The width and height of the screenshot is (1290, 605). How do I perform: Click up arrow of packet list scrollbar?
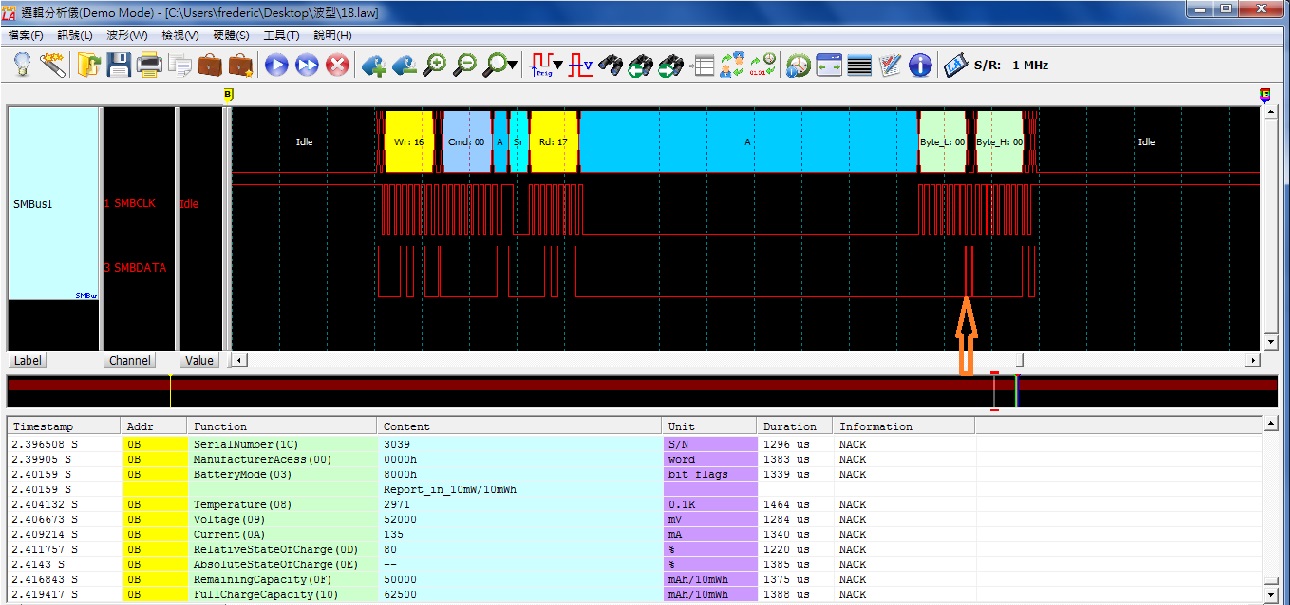click(1271, 424)
